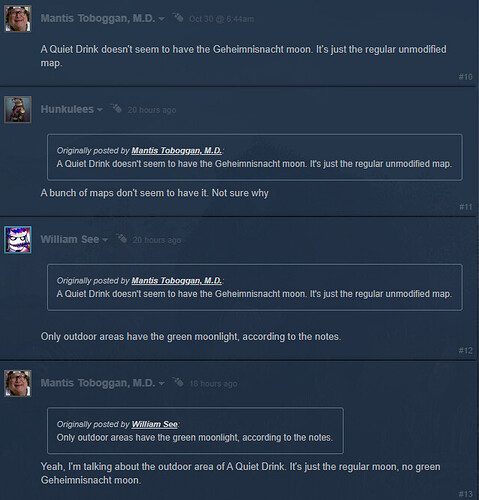Click the William See username
This screenshot has height=500, width=479.
[x=70, y=239]
